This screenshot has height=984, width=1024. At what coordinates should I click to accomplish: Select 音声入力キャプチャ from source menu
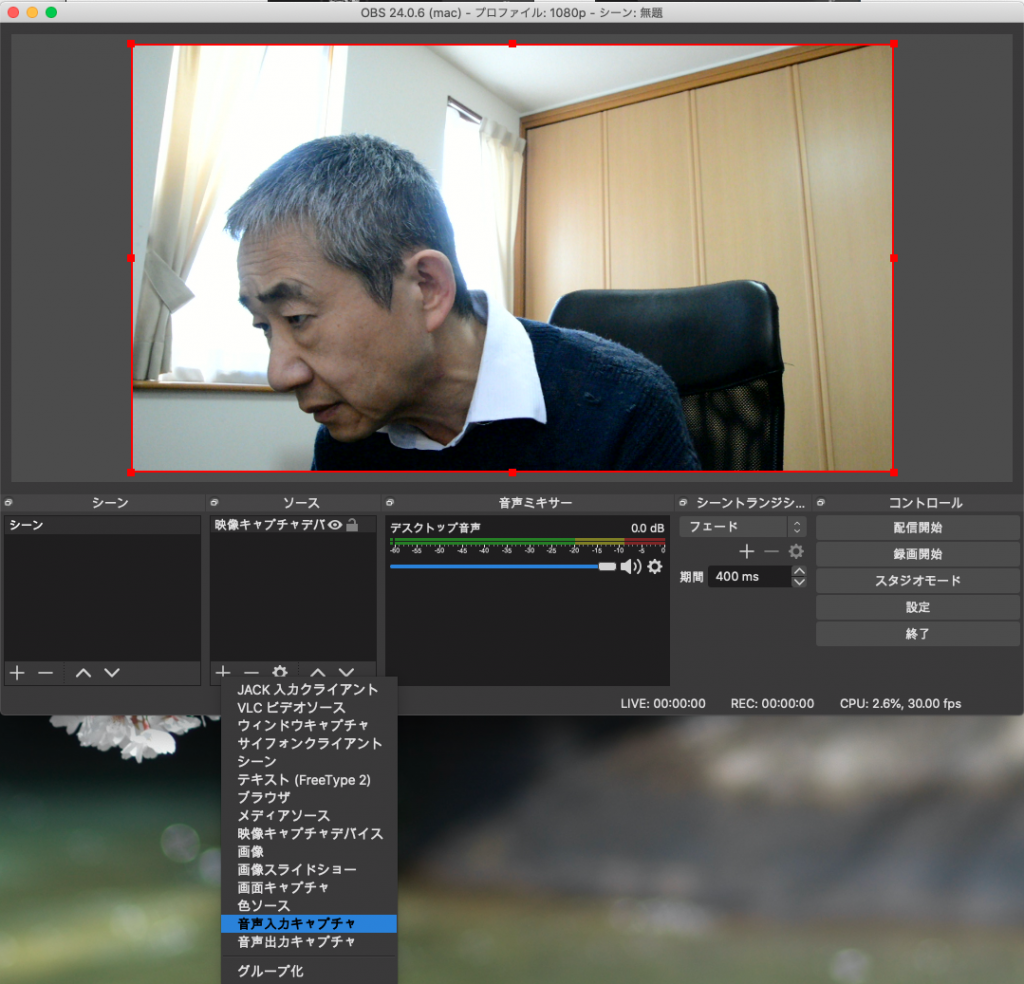[x=297, y=924]
